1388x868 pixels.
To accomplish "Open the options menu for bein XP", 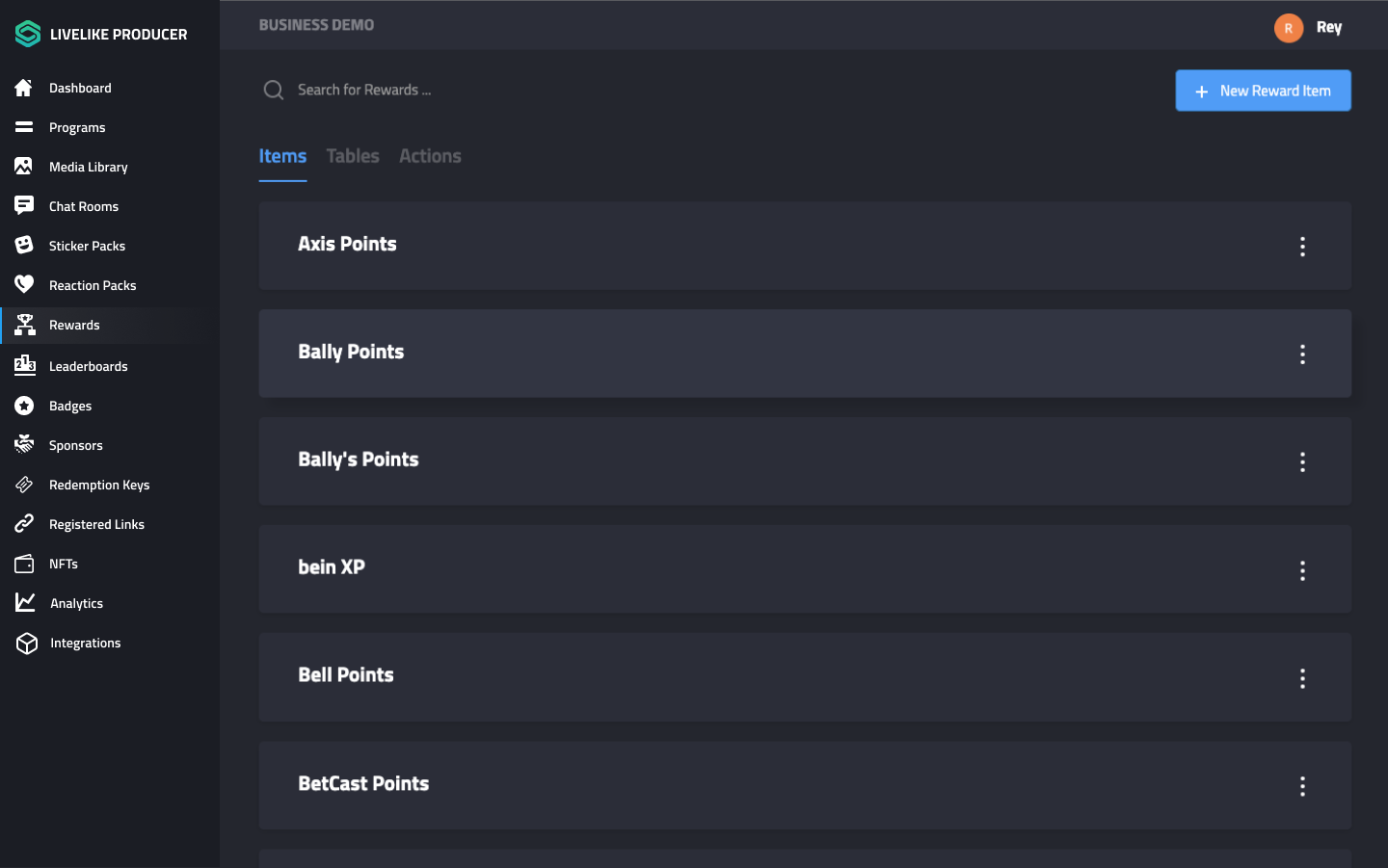I will (x=1302, y=570).
